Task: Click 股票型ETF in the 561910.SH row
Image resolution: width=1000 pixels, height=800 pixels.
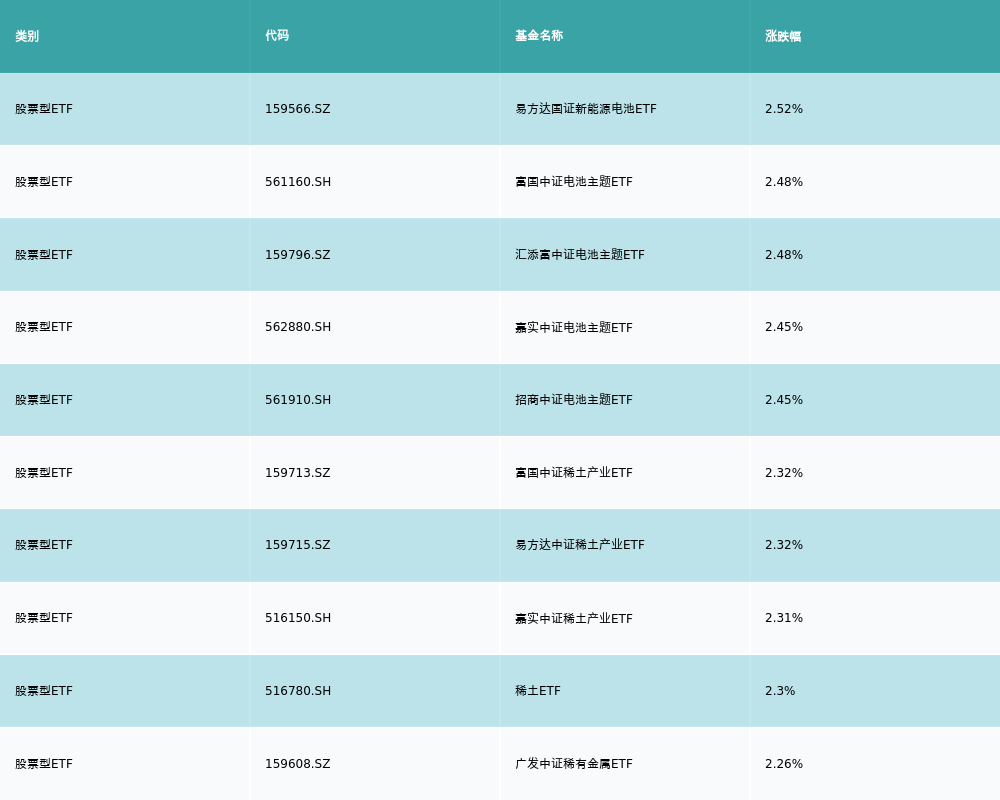Action: [44, 400]
